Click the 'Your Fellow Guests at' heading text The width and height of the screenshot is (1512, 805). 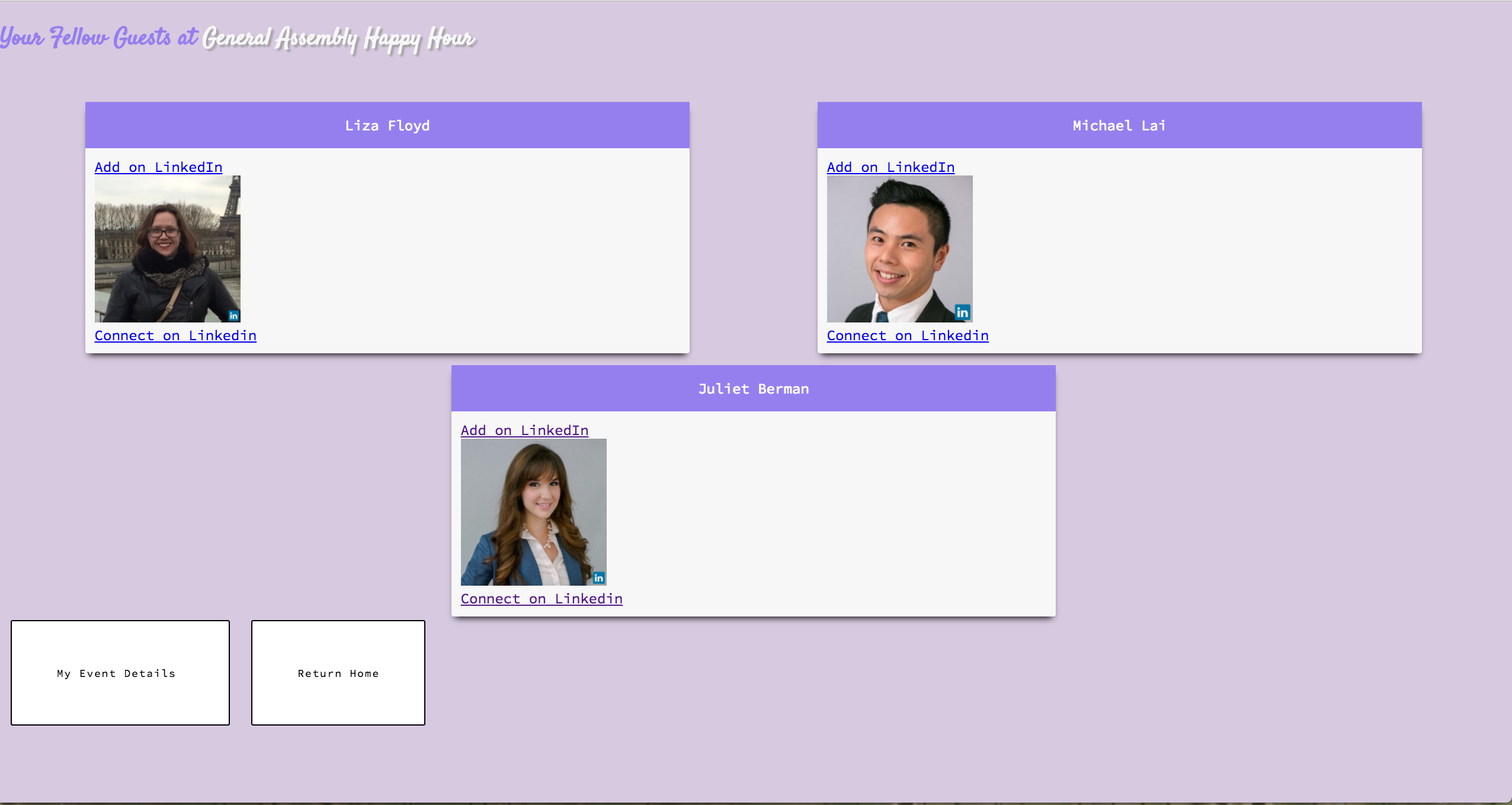[99, 37]
